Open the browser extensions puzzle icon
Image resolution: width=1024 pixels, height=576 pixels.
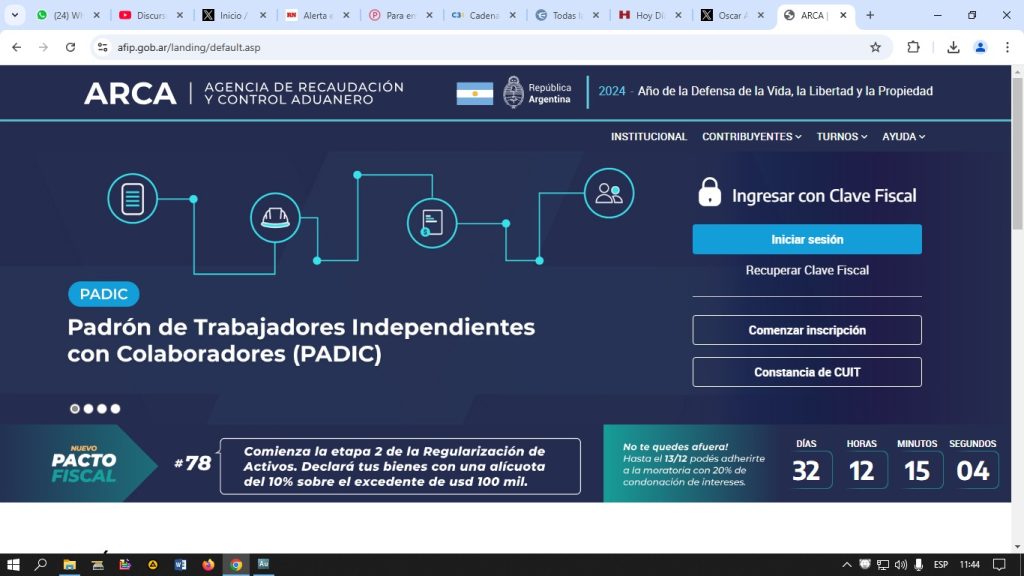pyautogui.click(x=912, y=46)
